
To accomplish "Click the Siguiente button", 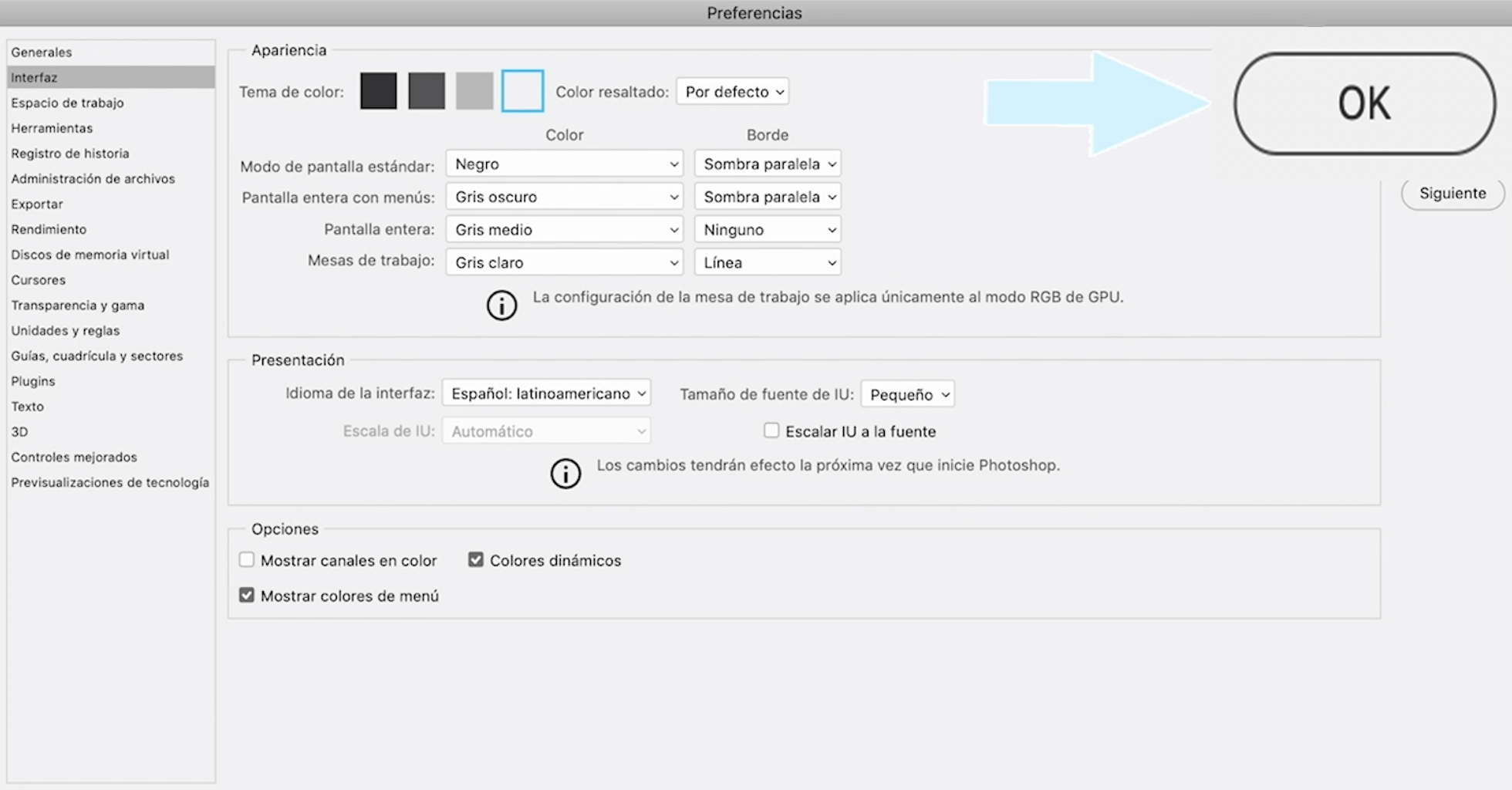I will pyautogui.click(x=1453, y=194).
